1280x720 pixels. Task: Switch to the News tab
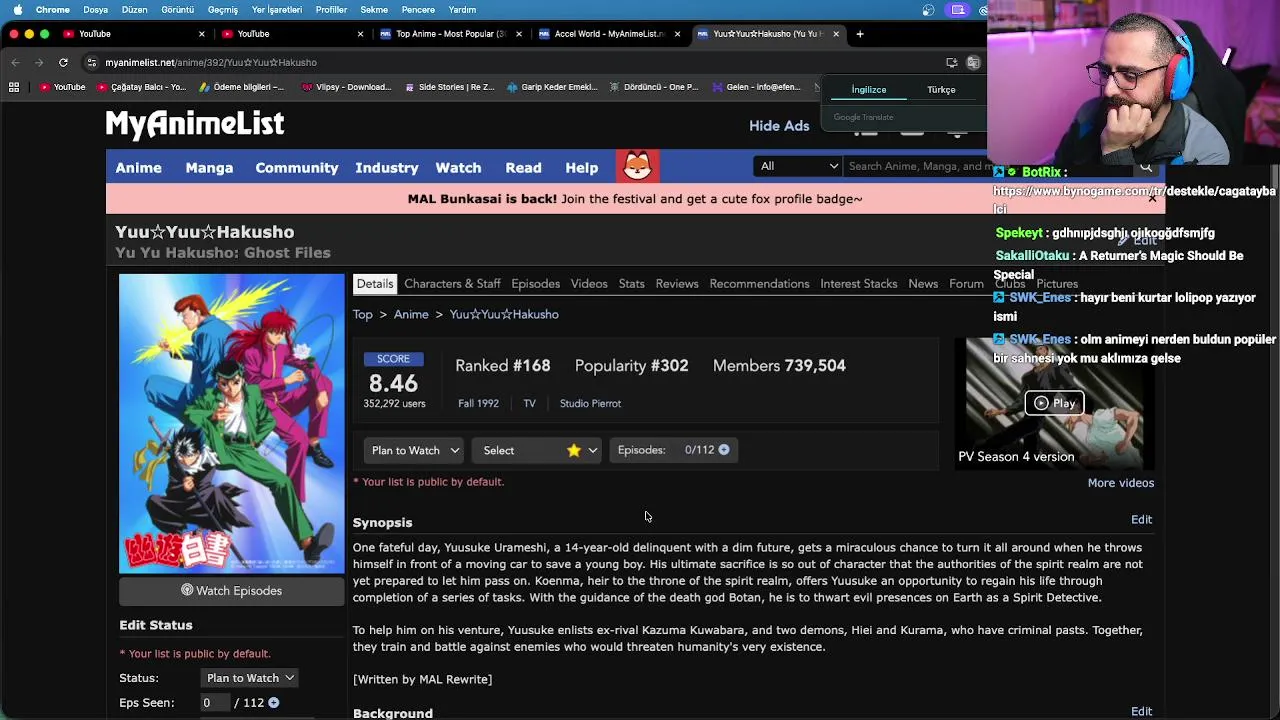click(923, 284)
